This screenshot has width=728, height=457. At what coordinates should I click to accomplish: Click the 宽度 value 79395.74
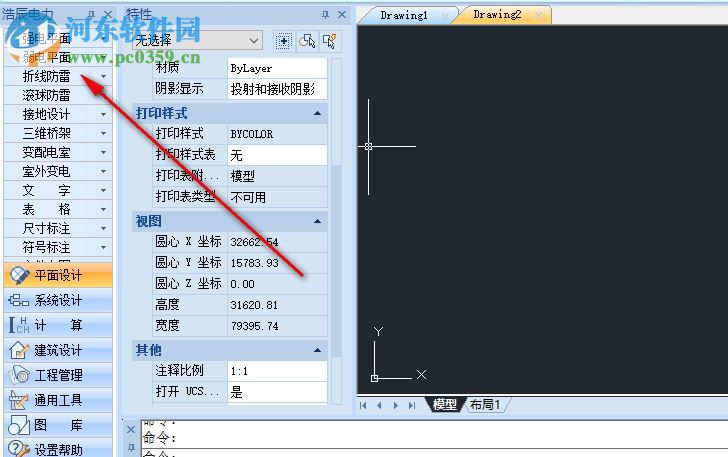pos(277,326)
